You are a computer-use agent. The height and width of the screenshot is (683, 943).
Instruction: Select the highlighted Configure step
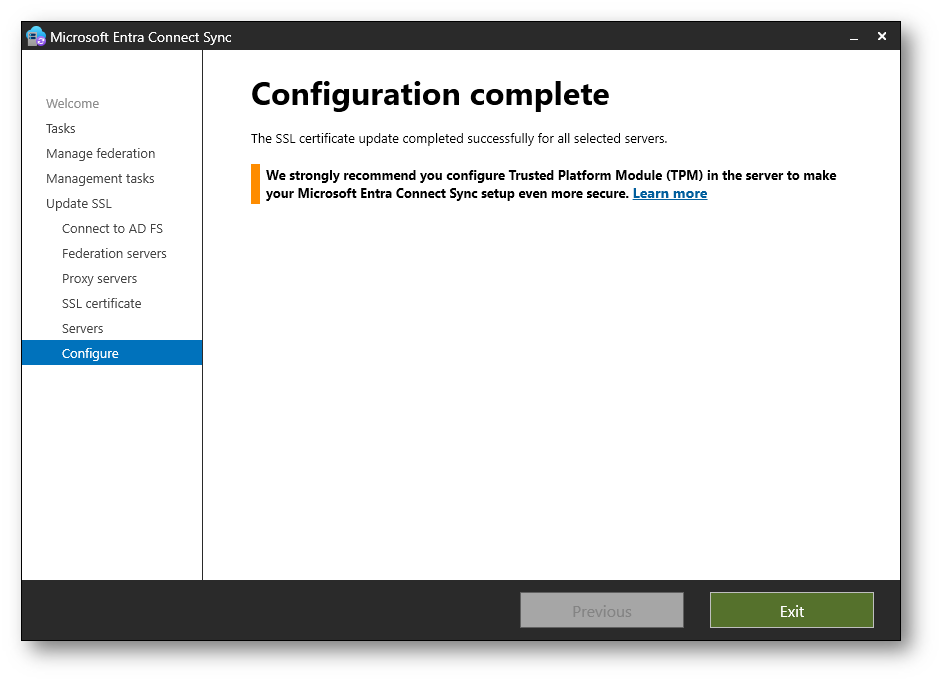click(x=112, y=353)
